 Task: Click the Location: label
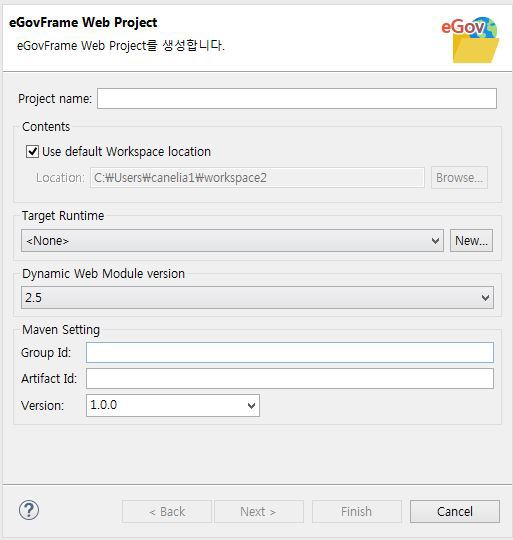pos(60,178)
